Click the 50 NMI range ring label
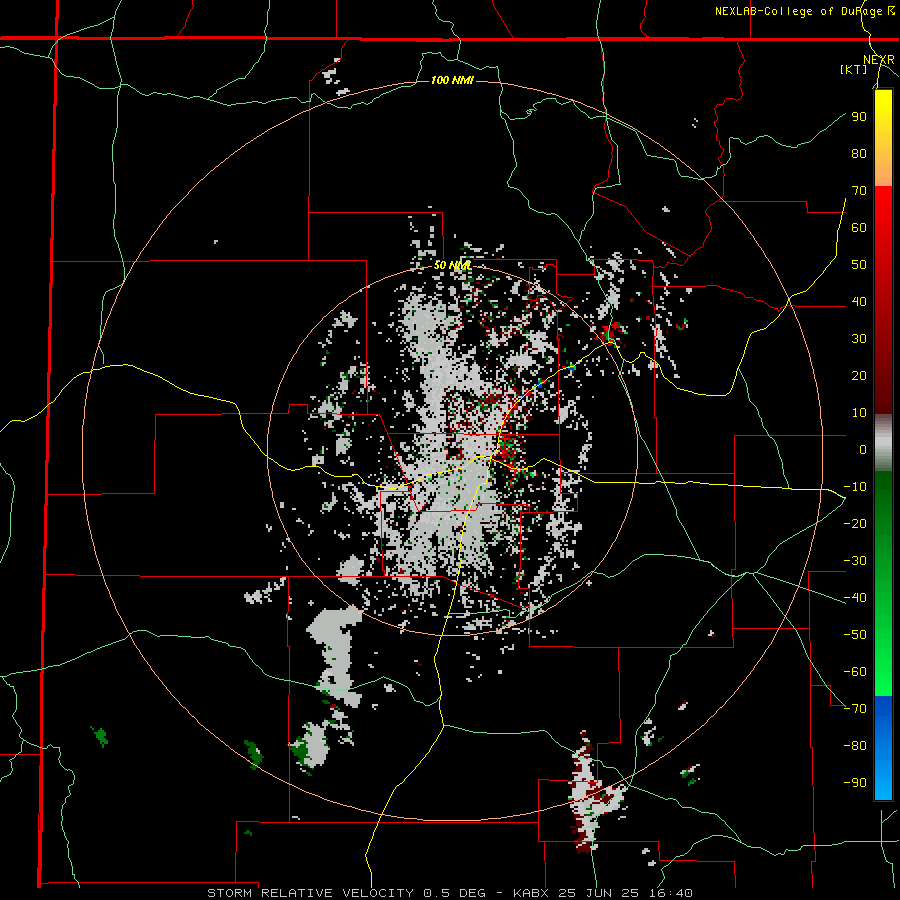 tap(452, 265)
